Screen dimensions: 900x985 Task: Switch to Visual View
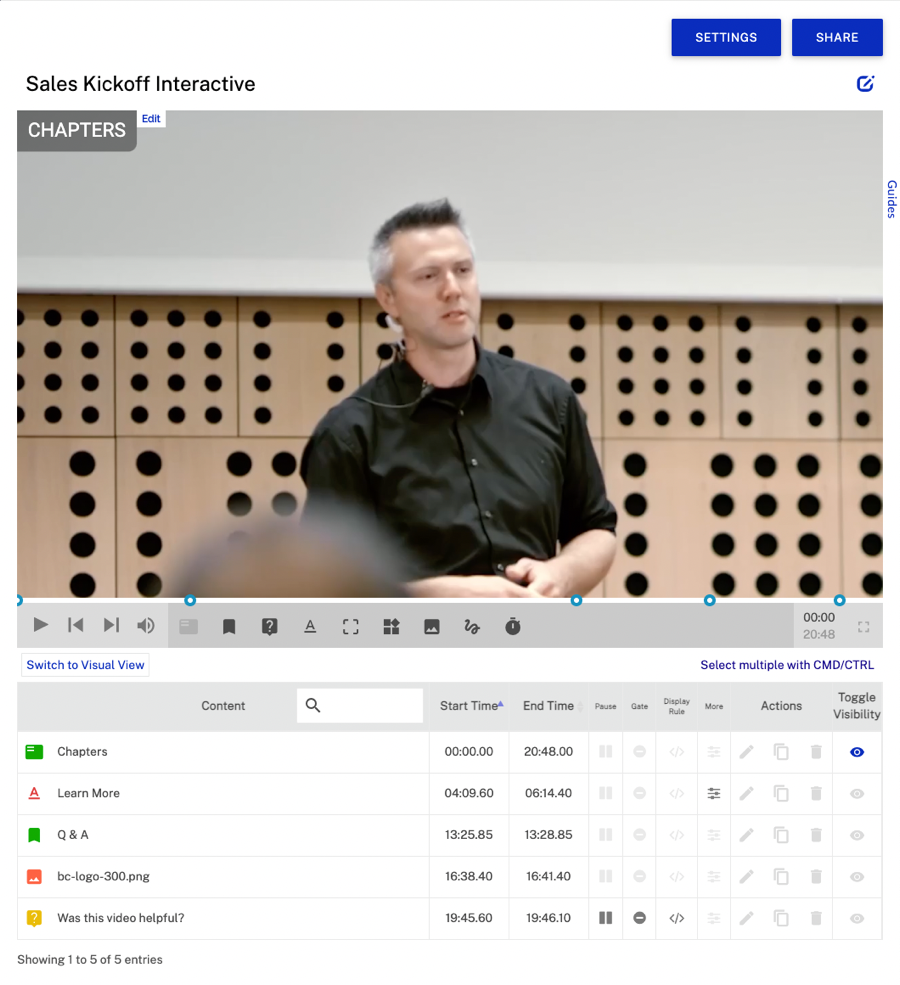point(86,665)
